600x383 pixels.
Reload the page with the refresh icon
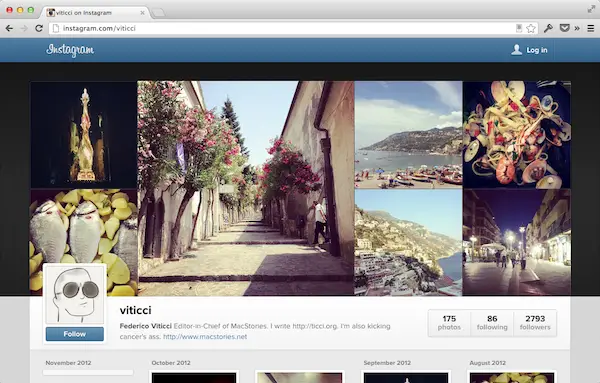pos(39,28)
